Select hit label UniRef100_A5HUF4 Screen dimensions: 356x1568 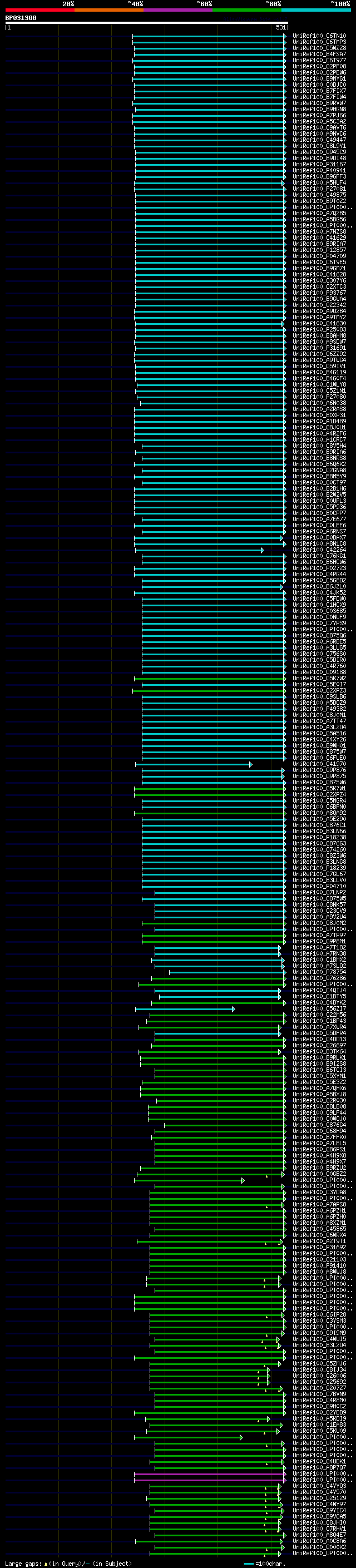tap(319, 182)
